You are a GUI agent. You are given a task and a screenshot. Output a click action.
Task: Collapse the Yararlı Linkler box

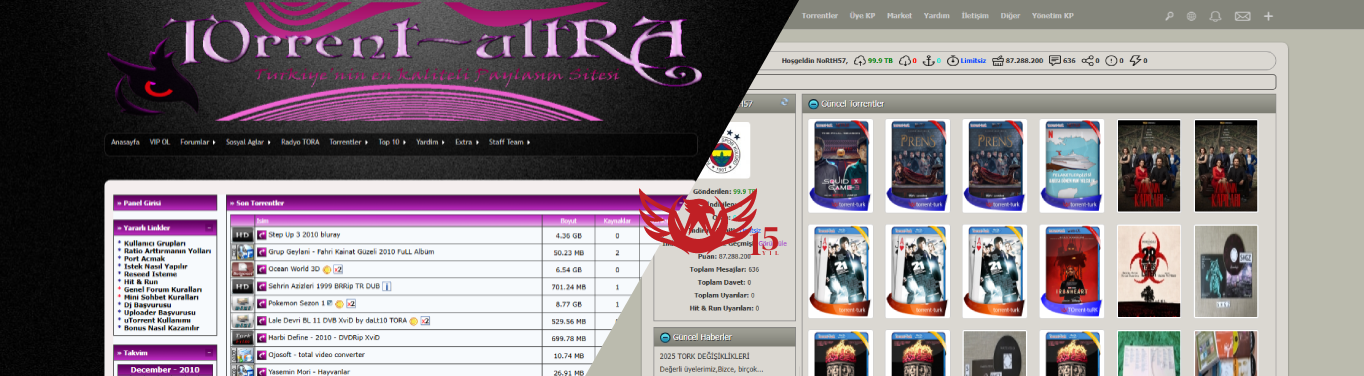point(209,227)
